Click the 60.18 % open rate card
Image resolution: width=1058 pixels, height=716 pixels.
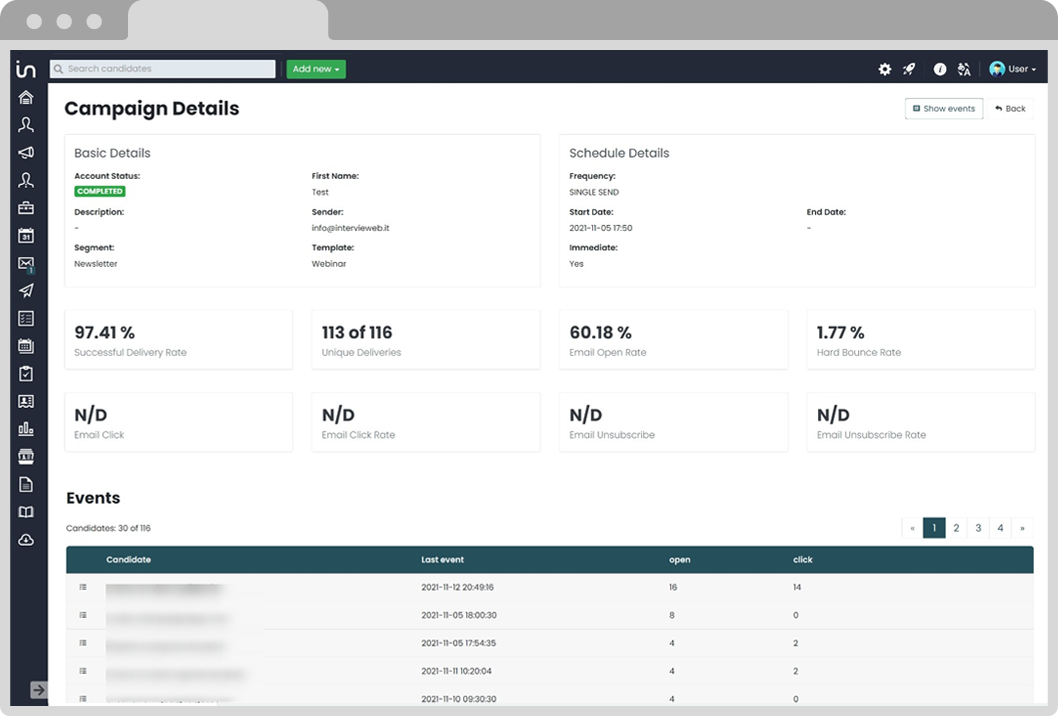pos(673,339)
